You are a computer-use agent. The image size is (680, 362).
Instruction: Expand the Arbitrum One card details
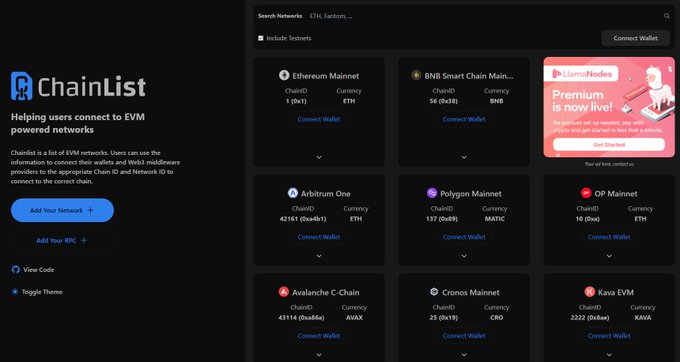tap(319, 256)
